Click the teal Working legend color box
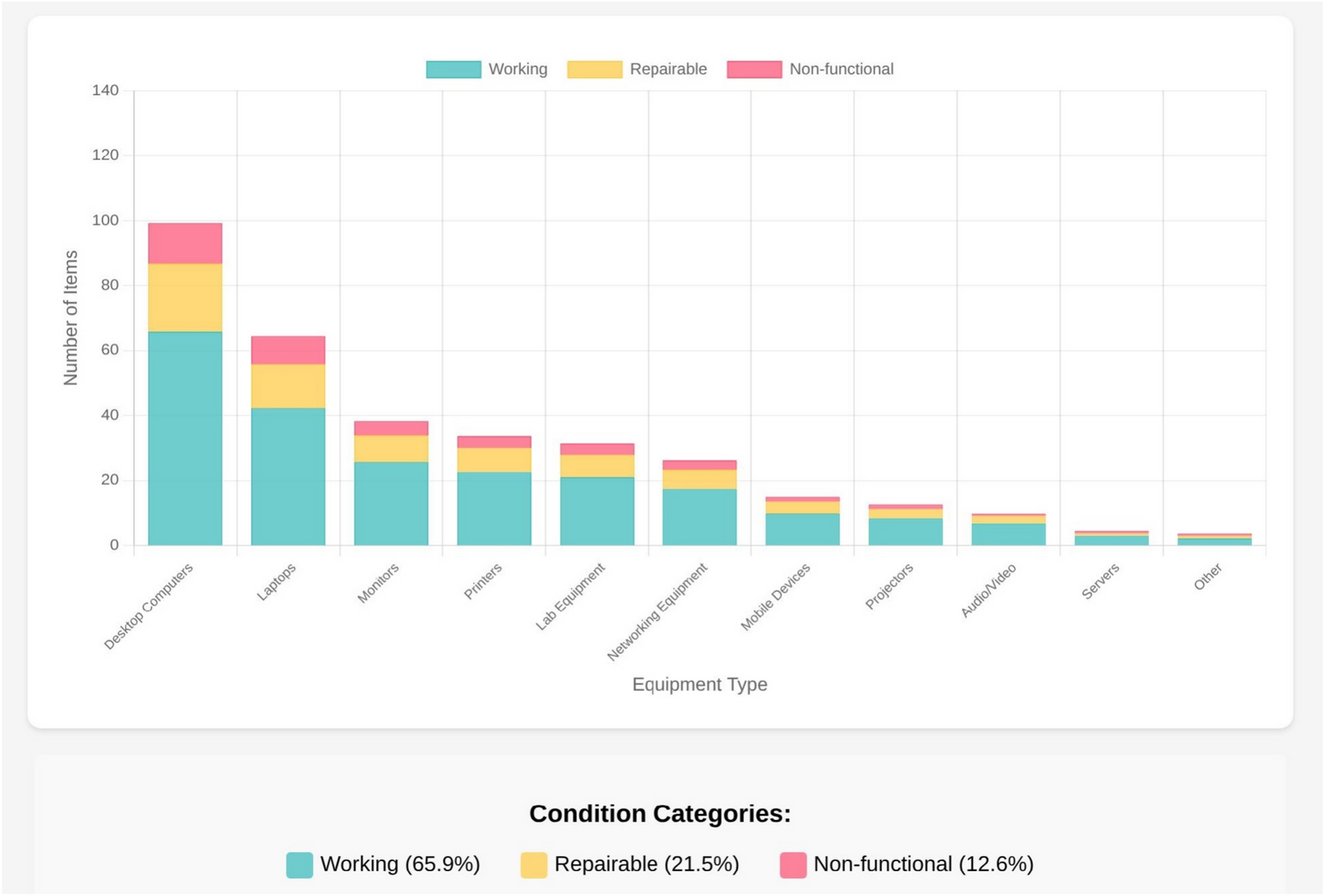This screenshot has height=896, width=1324. (x=453, y=69)
